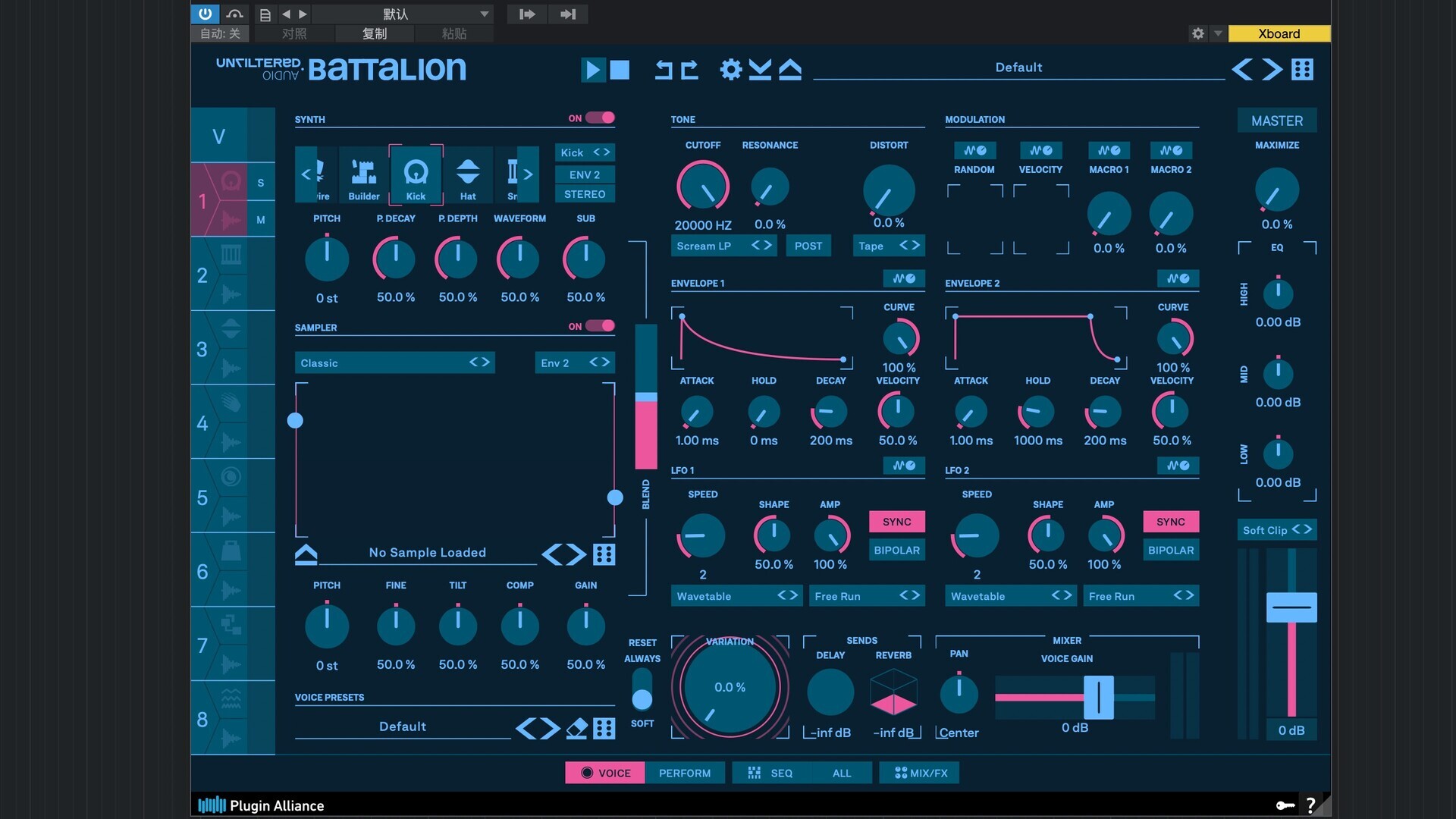Click the top-bar up arrow icon
The width and height of the screenshot is (1456, 819).
789,70
